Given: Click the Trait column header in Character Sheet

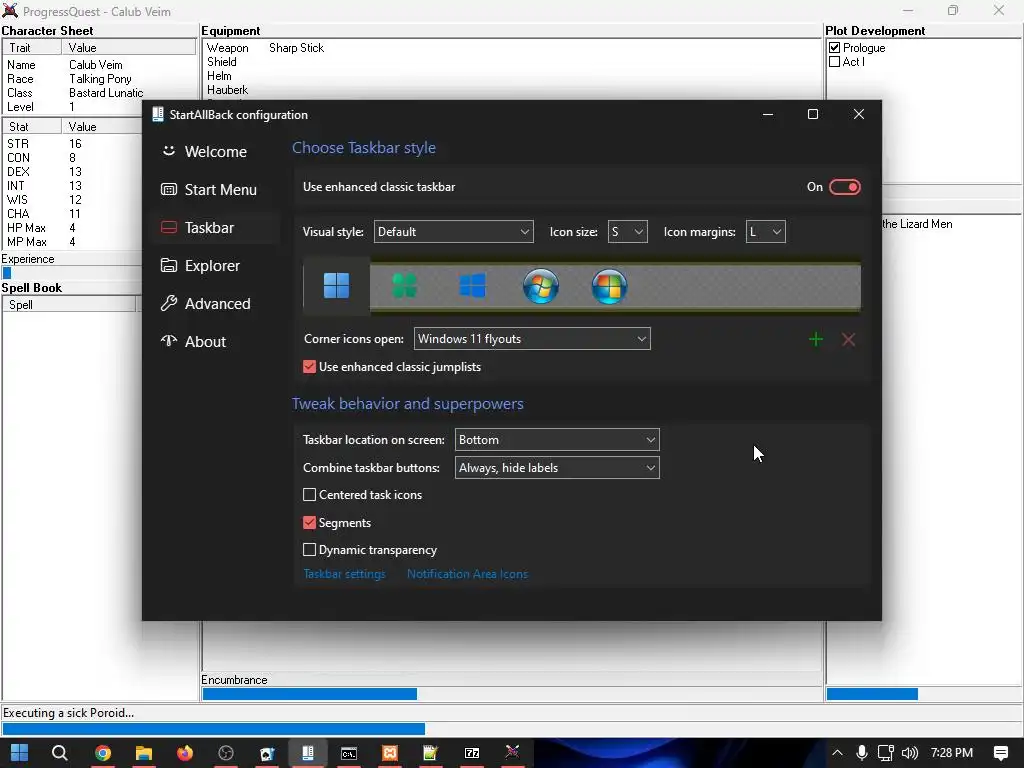Looking at the screenshot, I should point(32,48).
